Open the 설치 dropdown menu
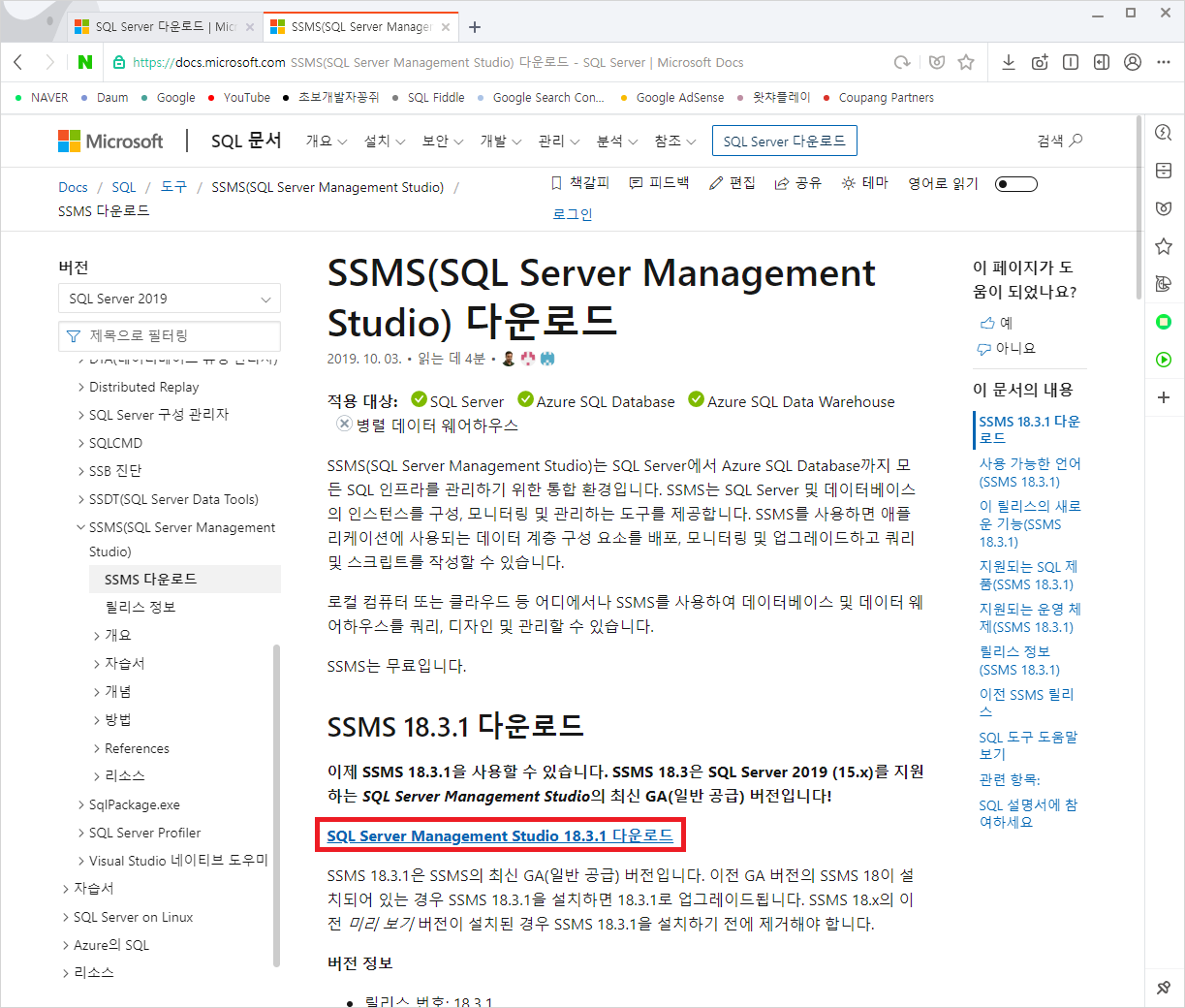Viewport: 1185px width, 1008px height. coord(385,141)
